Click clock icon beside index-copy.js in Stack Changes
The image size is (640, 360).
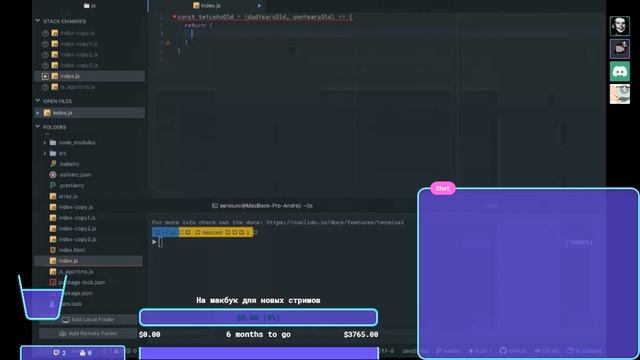[x=45, y=33]
